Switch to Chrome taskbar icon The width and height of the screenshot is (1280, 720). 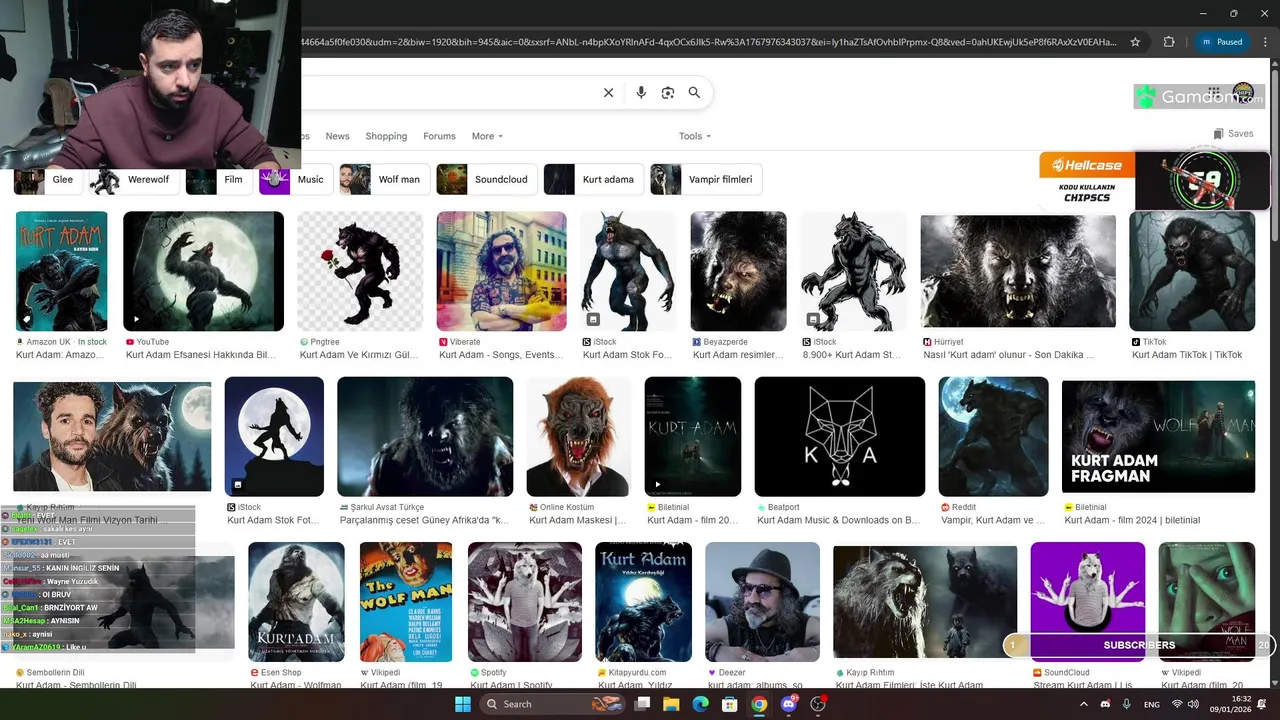(759, 704)
